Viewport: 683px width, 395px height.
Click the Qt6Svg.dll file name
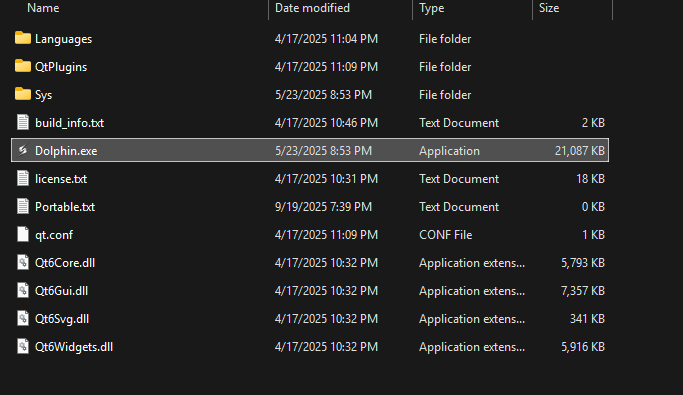click(62, 319)
